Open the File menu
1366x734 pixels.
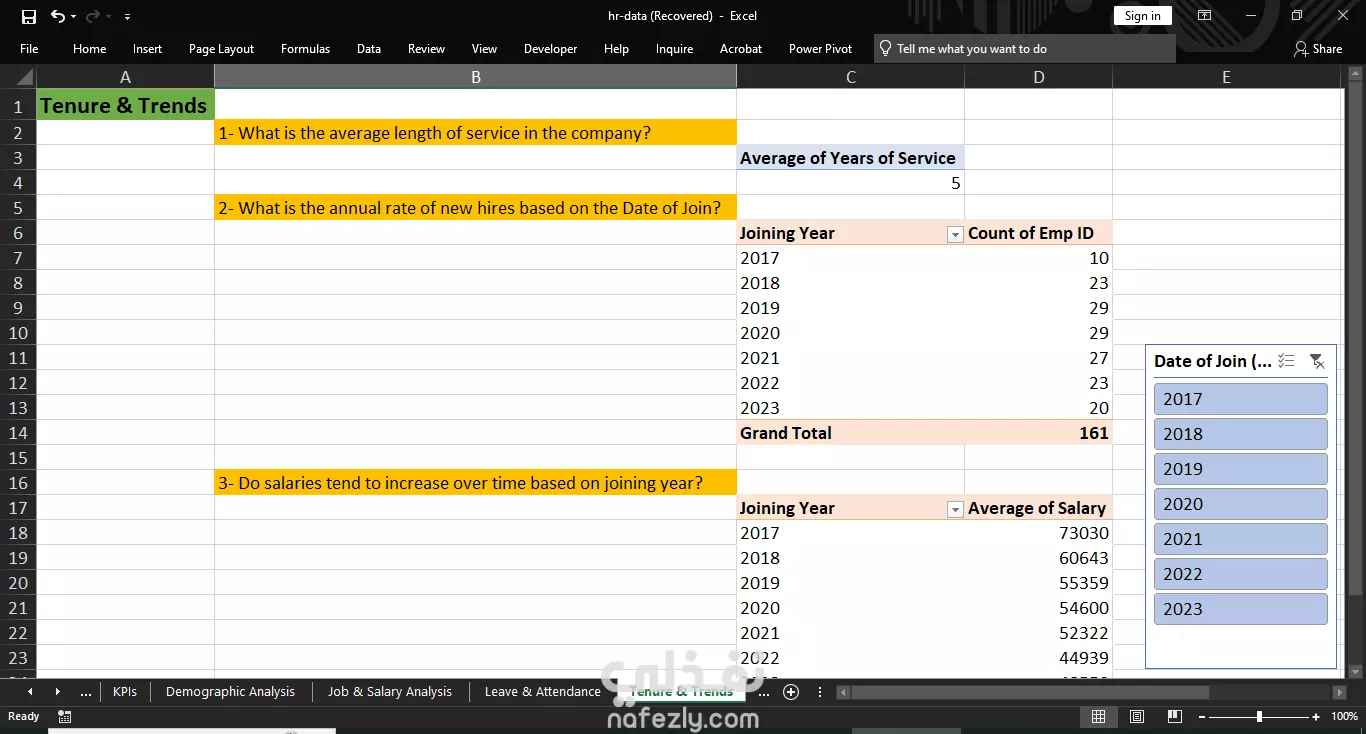[29, 48]
